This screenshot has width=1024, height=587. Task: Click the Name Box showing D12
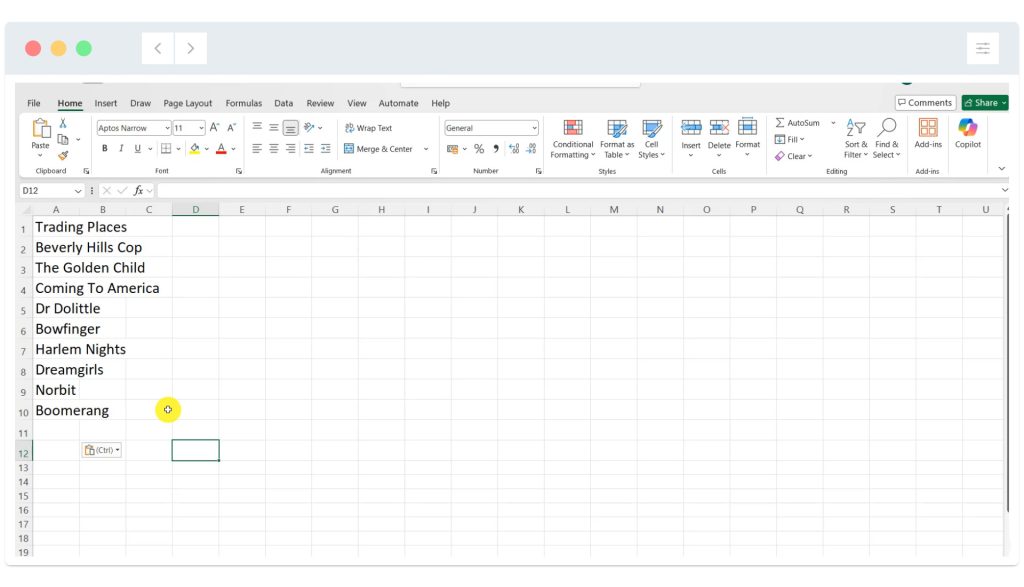pyautogui.click(x=51, y=191)
